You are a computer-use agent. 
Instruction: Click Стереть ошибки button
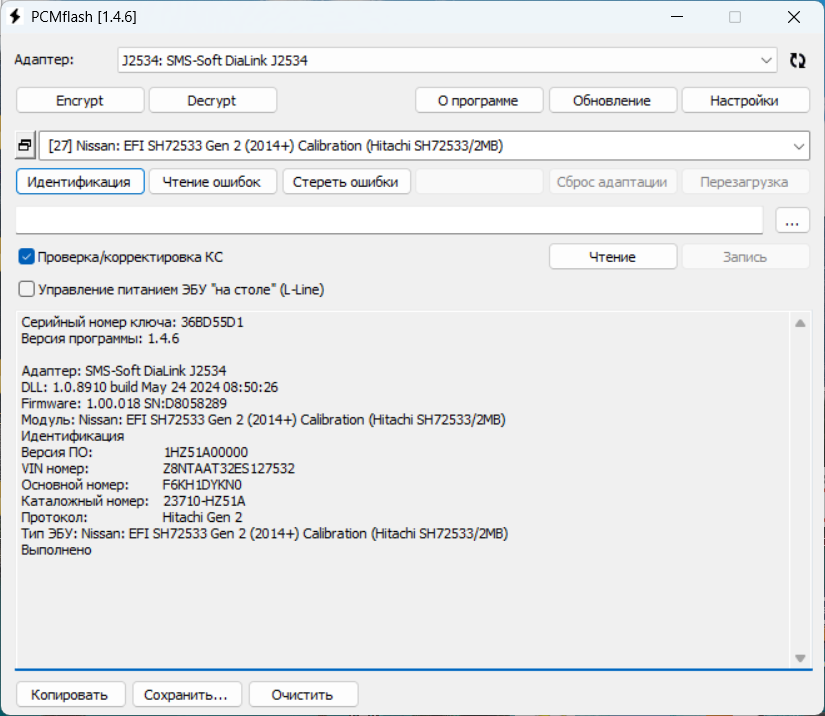pyautogui.click(x=346, y=181)
